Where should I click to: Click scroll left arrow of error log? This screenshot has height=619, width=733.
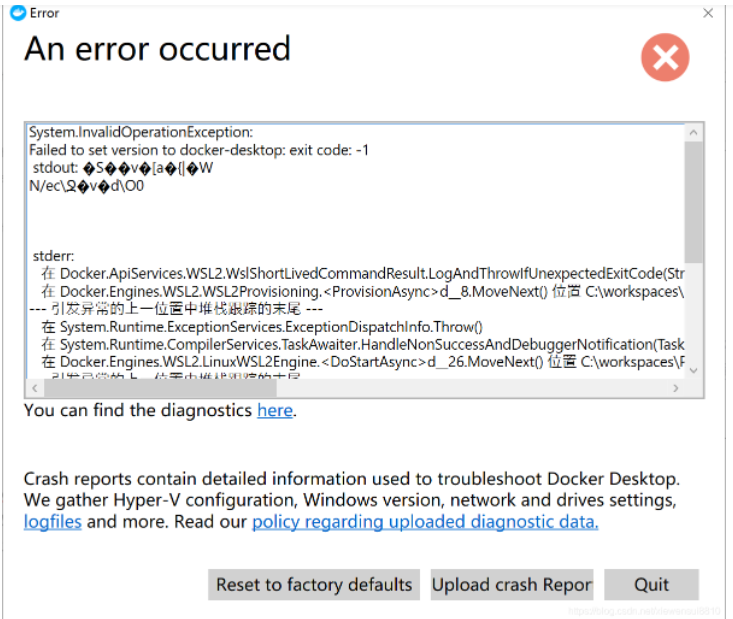[35, 388]
